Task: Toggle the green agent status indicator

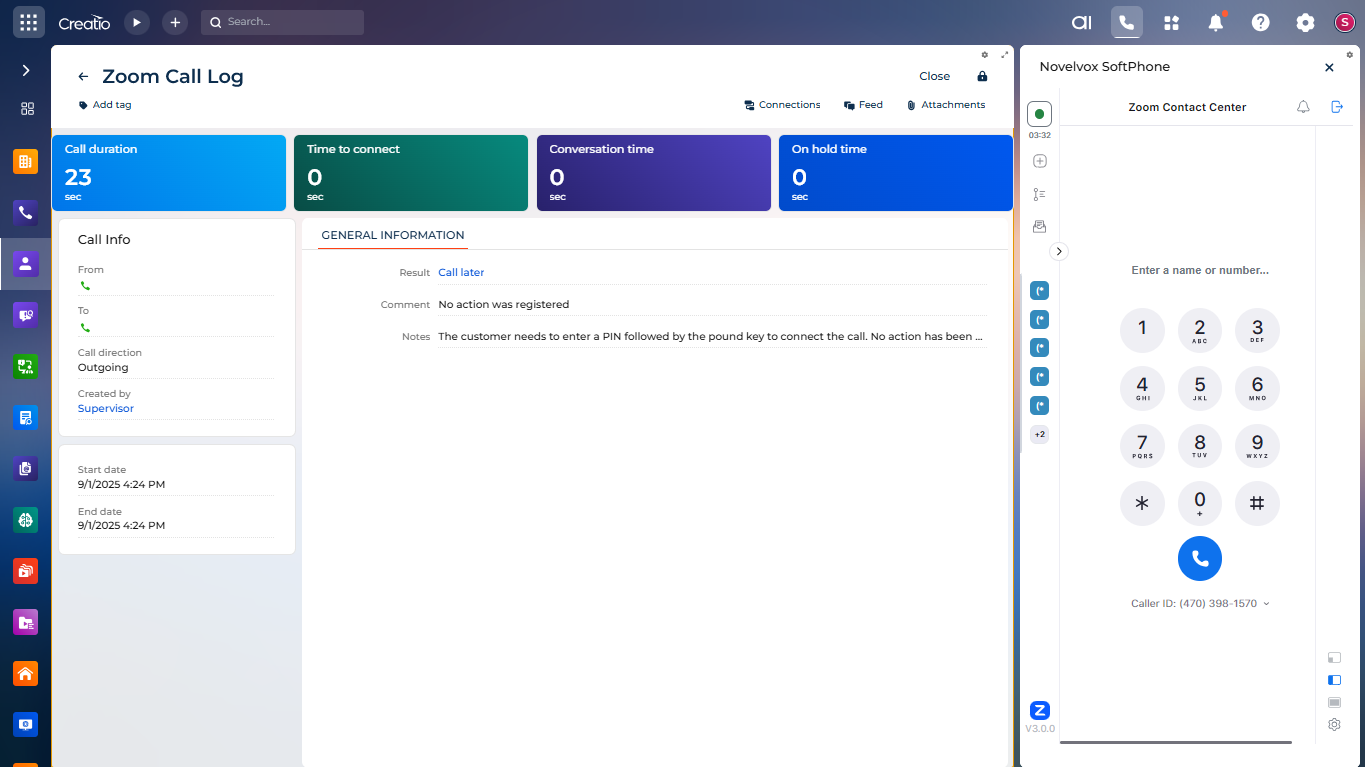Action: coord(1039,114)
